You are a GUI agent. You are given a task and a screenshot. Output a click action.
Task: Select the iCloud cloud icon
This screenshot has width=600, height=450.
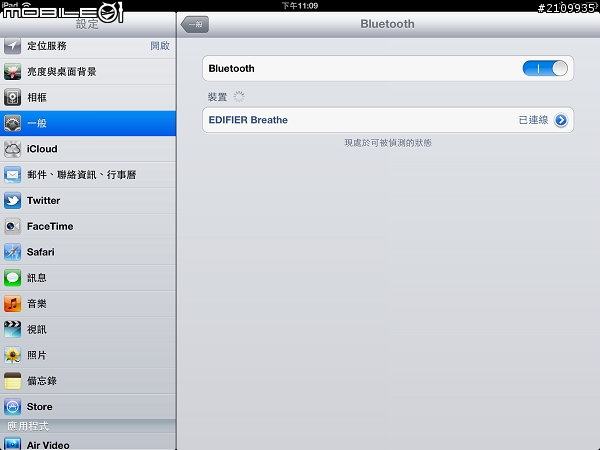click(x=13, y=149)
